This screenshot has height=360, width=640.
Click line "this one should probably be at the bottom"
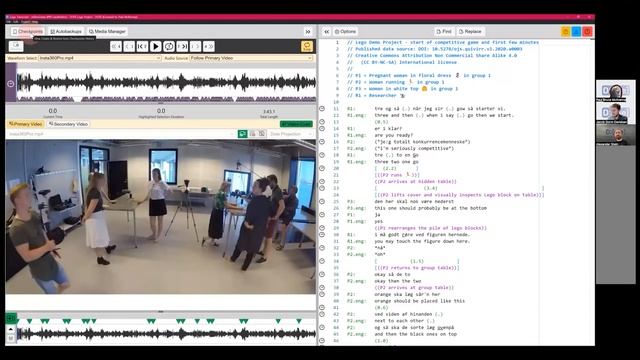tap(431, 208)
